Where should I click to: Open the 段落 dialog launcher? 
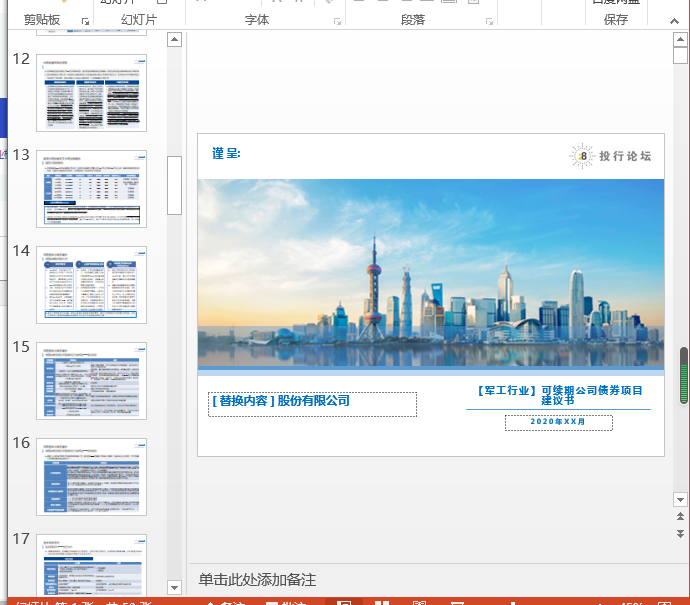(x=489, y=21)
